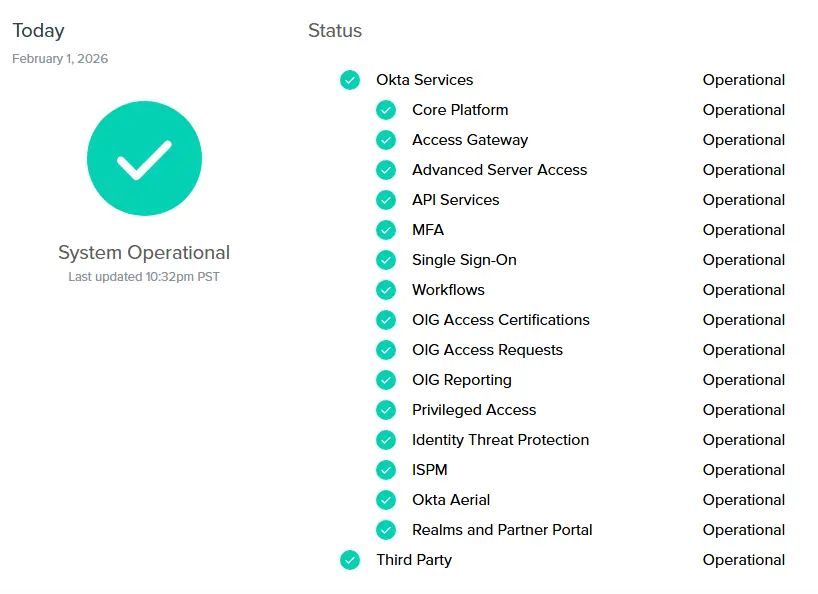Click the MFA checkmark status icon

[386, 230]
